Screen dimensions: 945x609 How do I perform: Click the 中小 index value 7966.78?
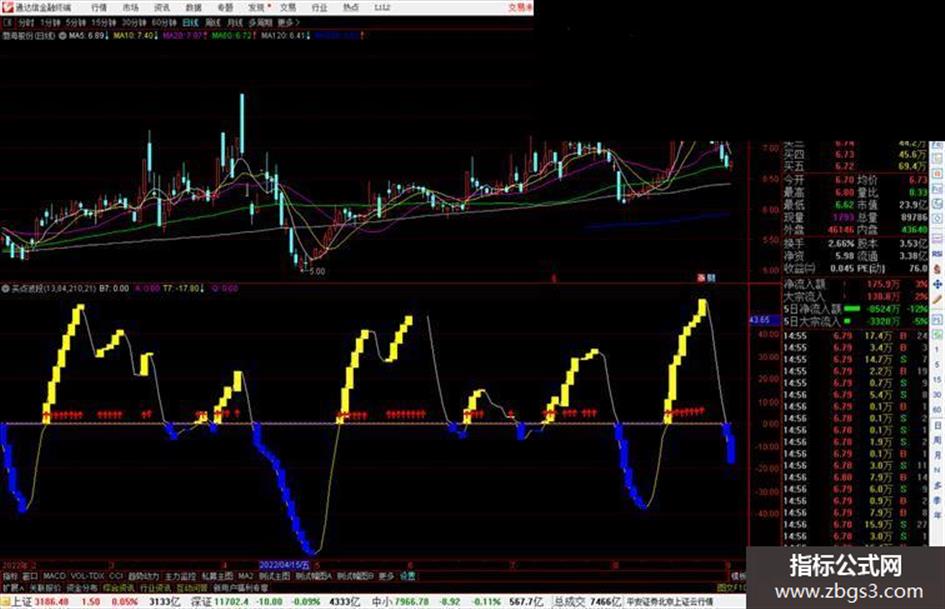click(x=412, y=602)
